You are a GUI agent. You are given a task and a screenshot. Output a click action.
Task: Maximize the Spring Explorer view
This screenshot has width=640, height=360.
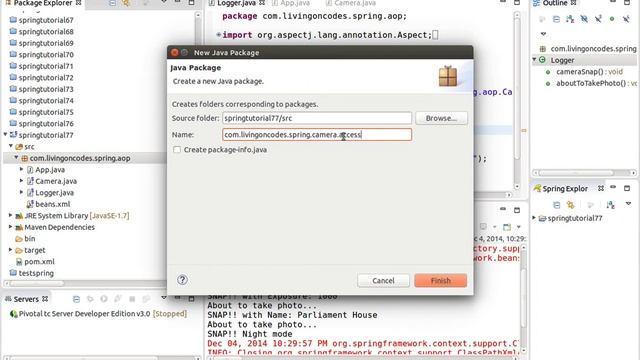tap(627, 188)
